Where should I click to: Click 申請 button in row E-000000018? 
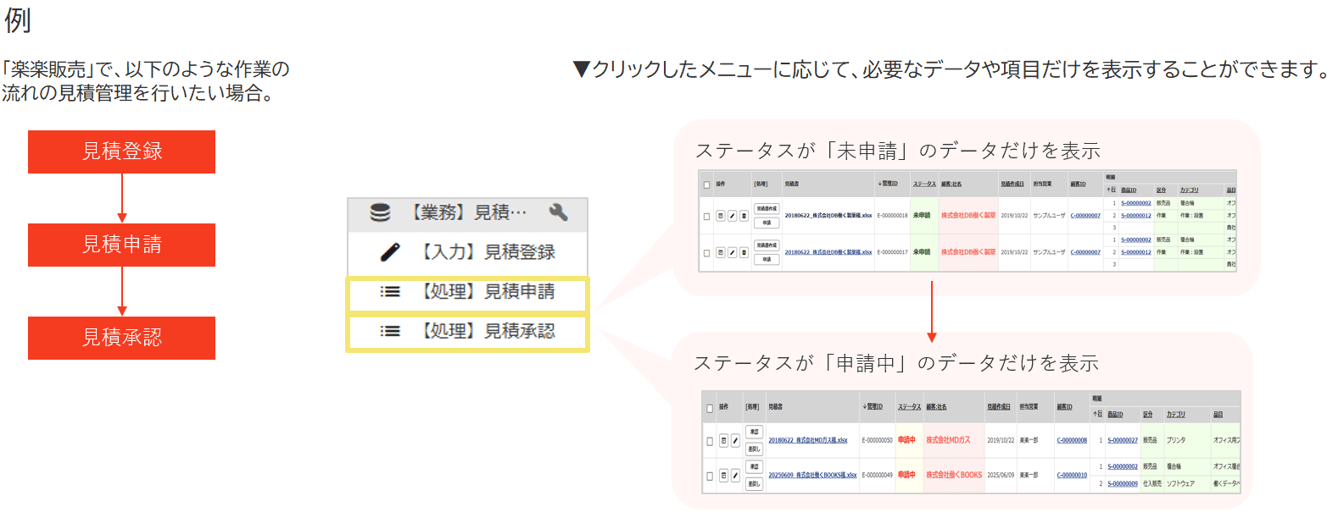pos(766,222)
